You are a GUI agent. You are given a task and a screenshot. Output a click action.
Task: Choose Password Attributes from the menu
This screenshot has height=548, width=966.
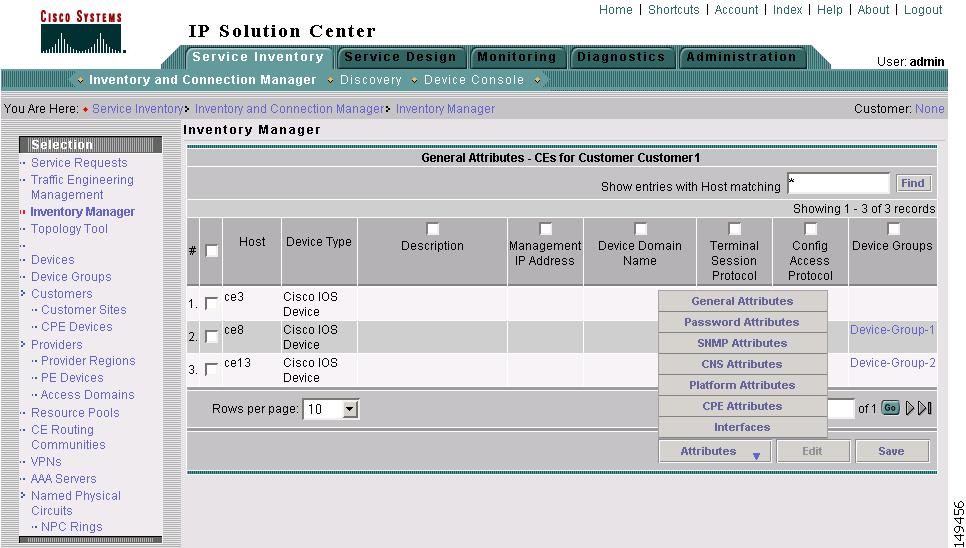742,322
